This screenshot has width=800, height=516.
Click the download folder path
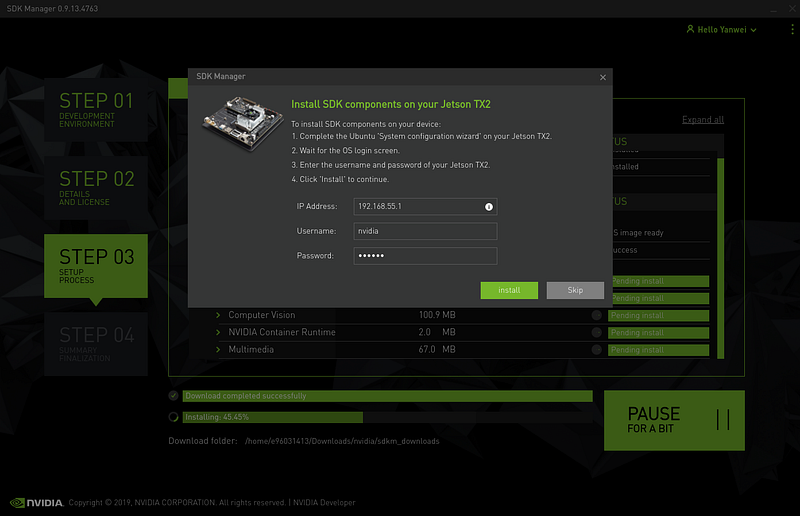pos(342,441)
